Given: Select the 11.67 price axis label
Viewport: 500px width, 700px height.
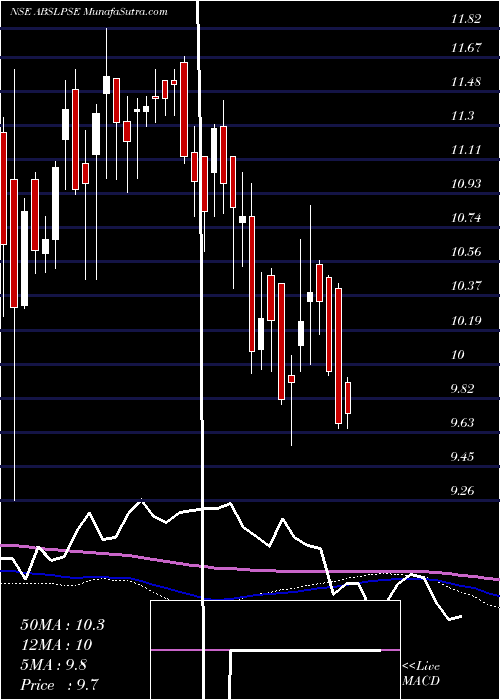Looking at the screenshot, I should coord(466,47).
